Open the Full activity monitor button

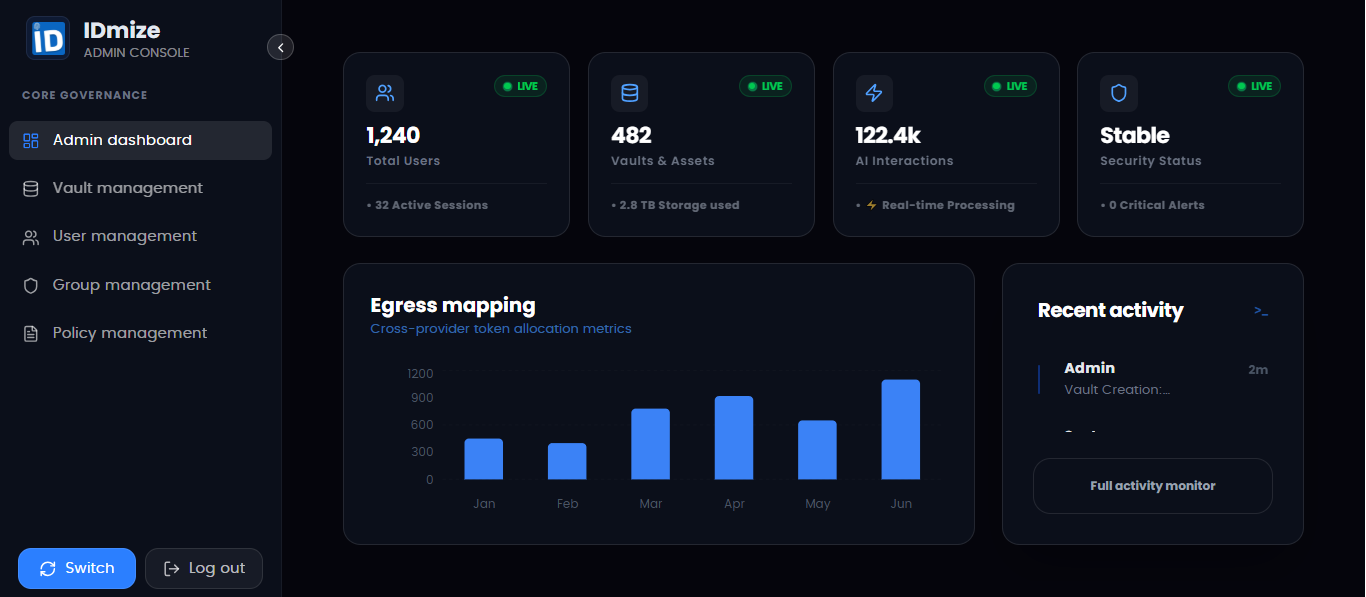coord(1153,486)
